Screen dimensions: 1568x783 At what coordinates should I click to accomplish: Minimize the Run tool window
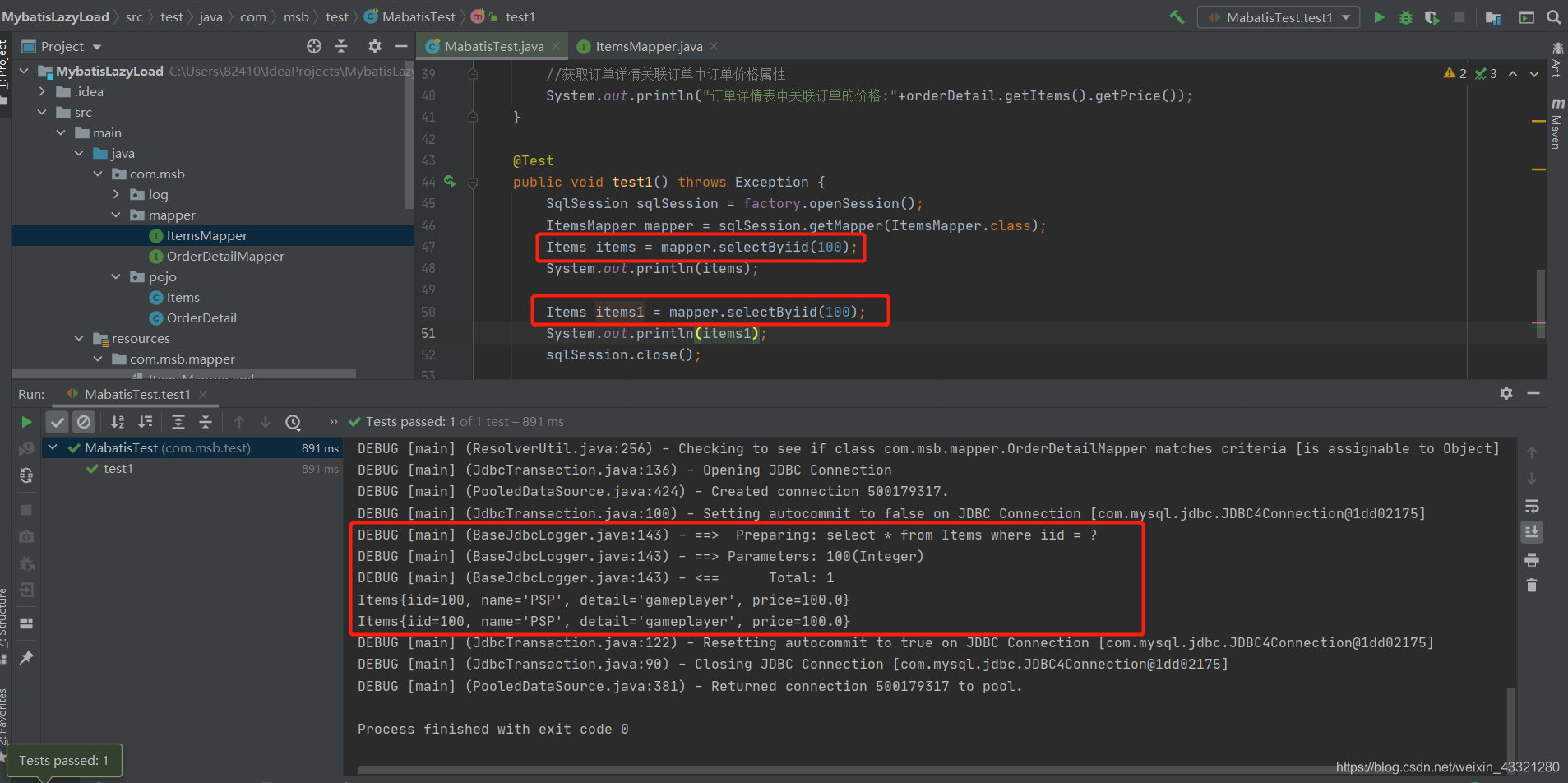click(1533, 393)
